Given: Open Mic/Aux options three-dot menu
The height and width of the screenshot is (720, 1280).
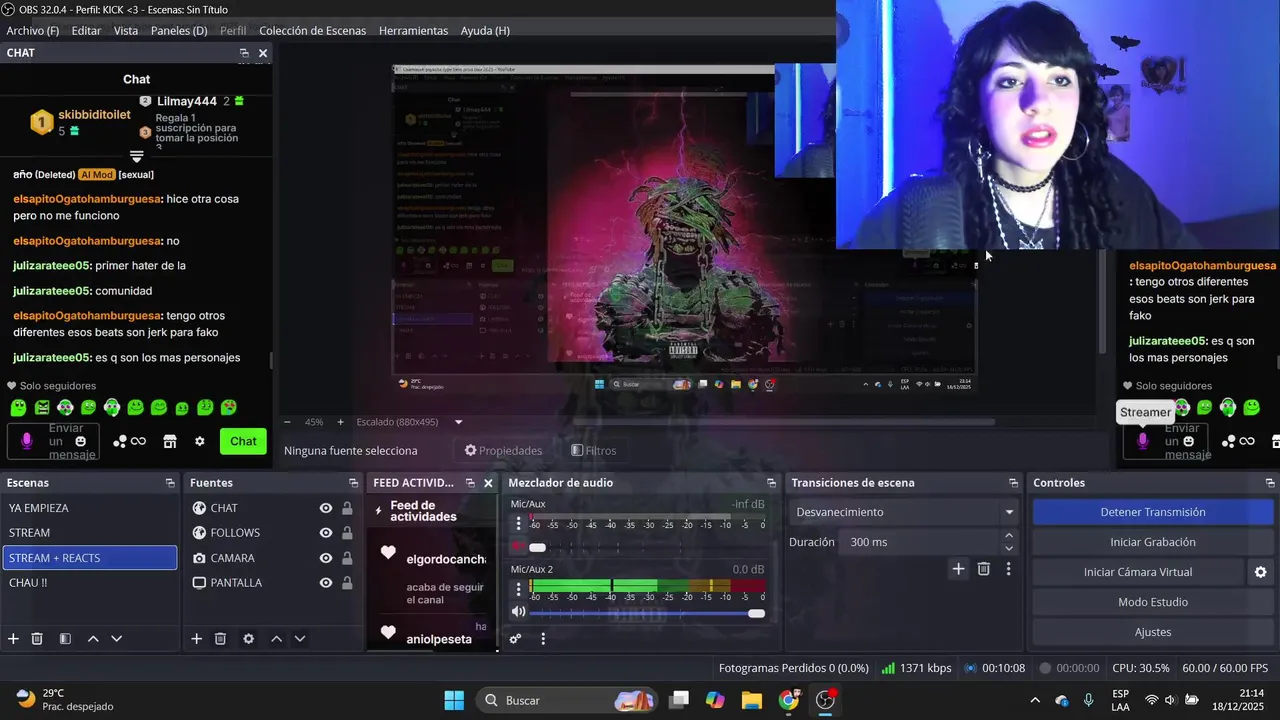Looking at the screenshot, I should tap(518, 524).
